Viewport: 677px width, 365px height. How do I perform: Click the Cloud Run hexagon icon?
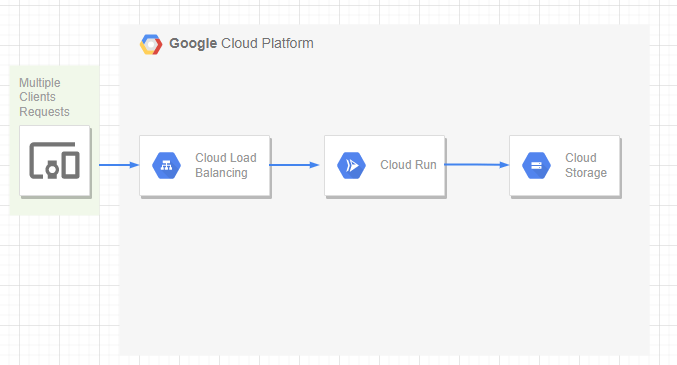tap(351, 165)
